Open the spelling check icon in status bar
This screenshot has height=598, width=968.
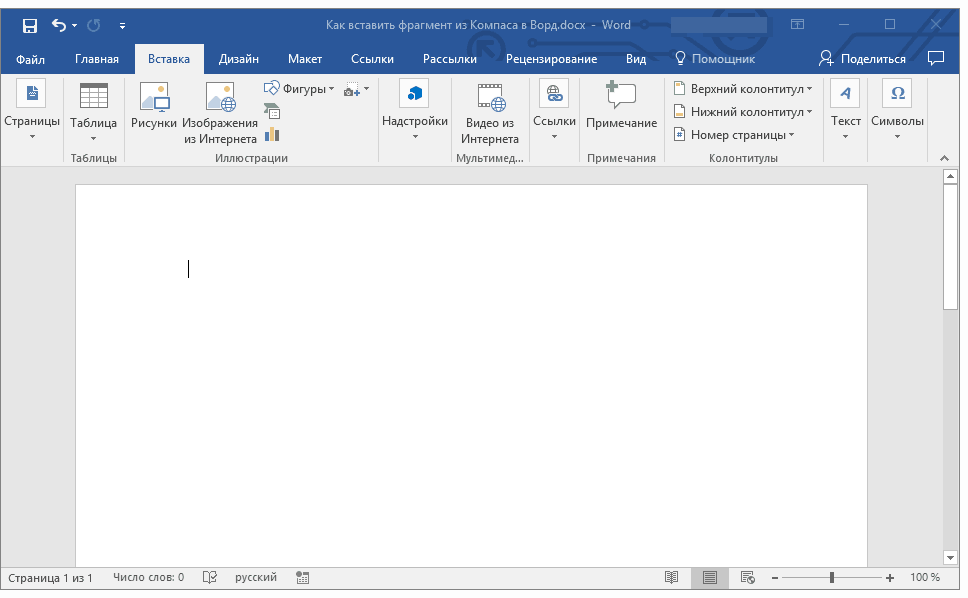(x=210, y=578)
